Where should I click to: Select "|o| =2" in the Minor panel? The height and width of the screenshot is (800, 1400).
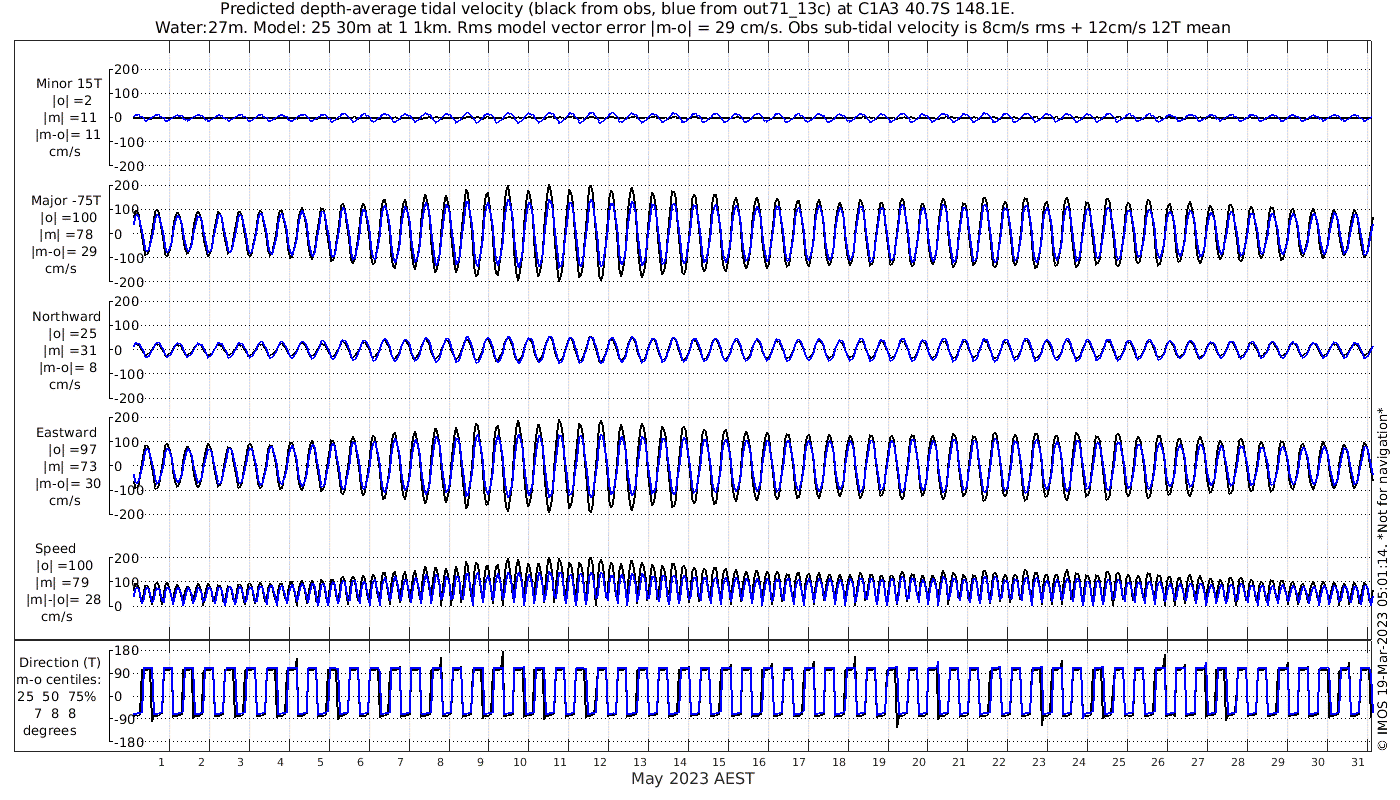pos(72,100)
